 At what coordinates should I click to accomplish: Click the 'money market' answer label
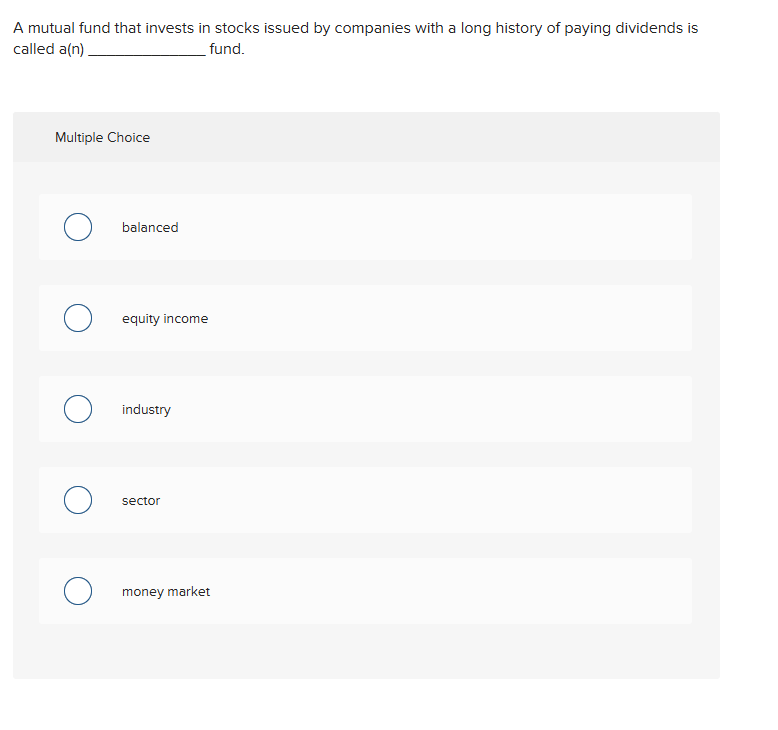click(x=166, y=592)
